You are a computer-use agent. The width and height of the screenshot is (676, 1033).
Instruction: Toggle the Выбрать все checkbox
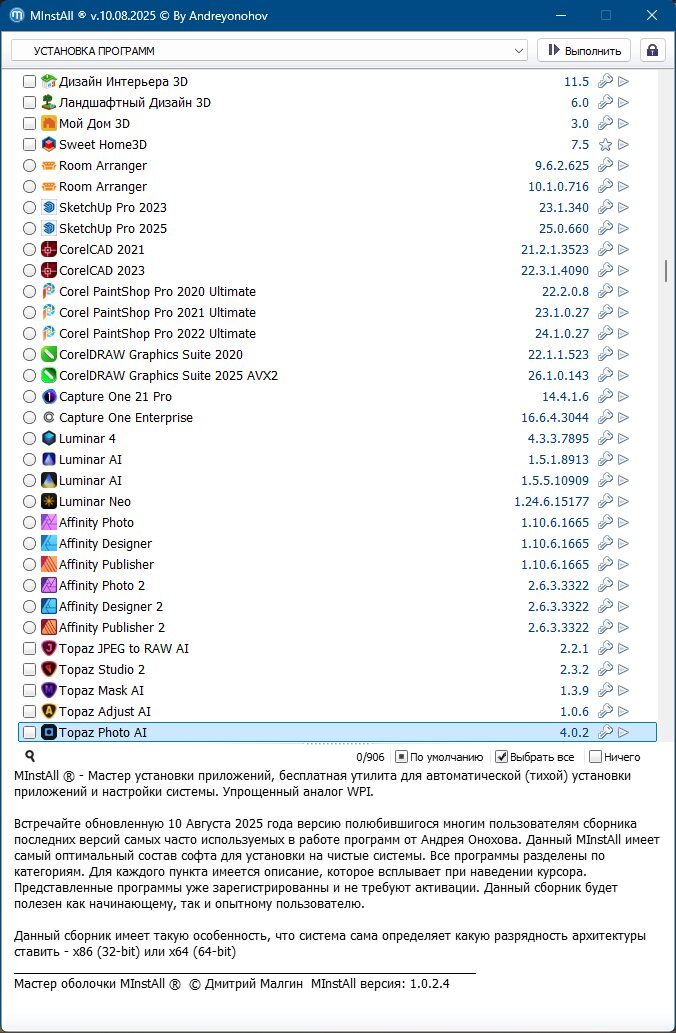(x=501, y=757)
